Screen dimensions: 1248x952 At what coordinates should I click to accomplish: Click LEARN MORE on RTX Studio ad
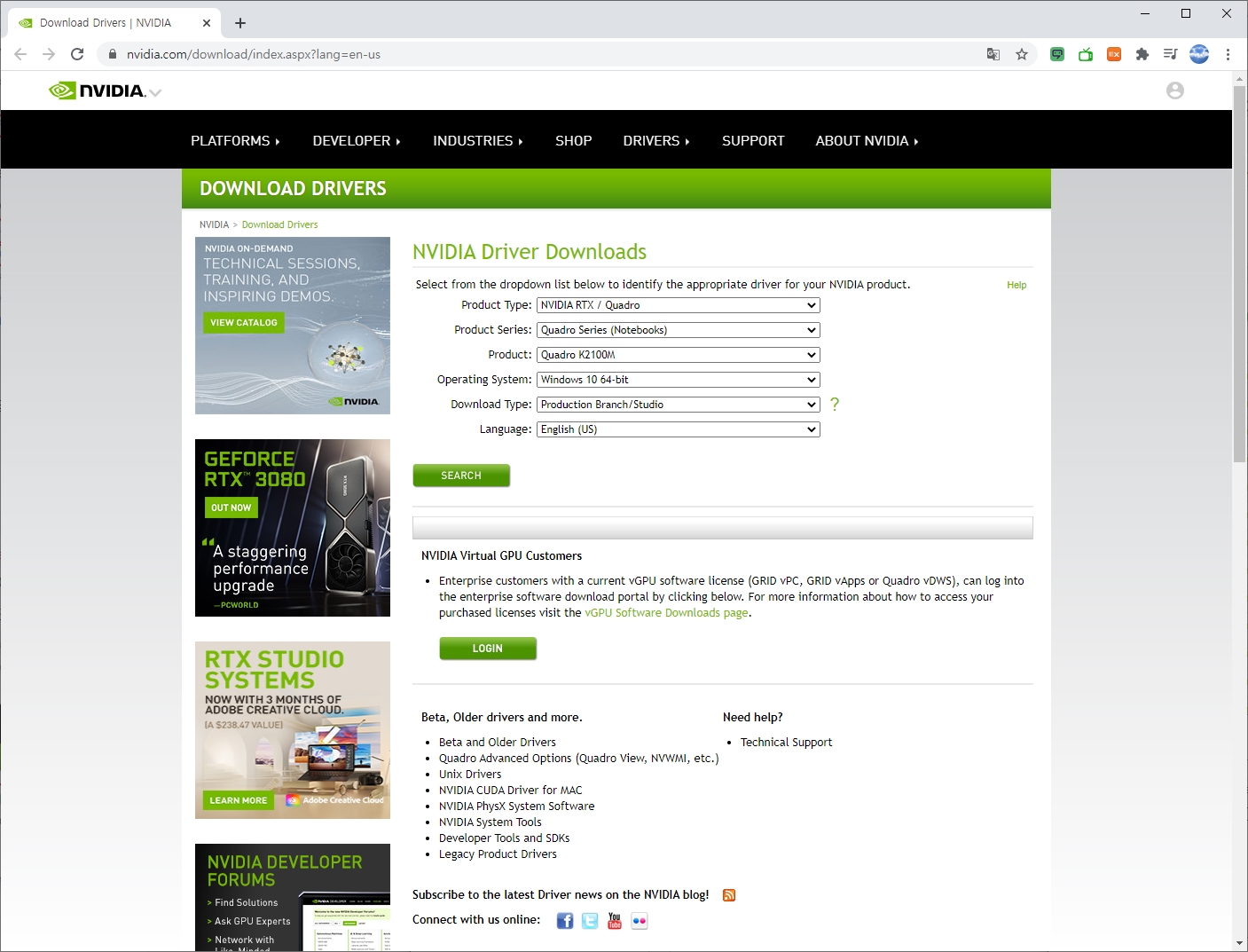239,800
